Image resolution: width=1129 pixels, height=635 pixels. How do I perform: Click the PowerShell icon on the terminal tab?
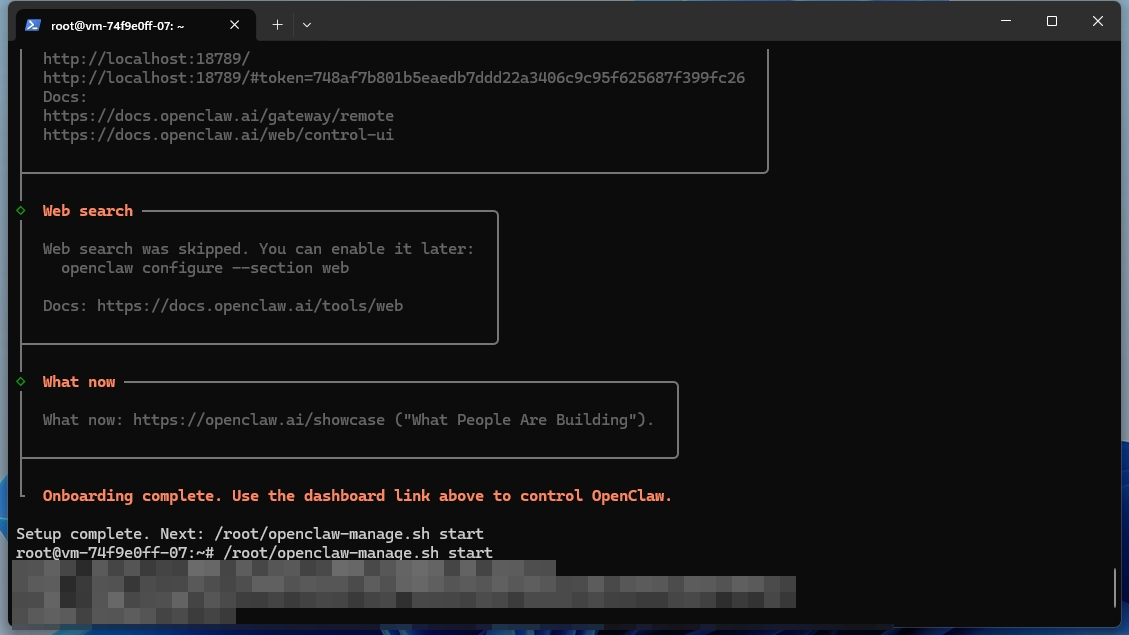click(35, 25)
